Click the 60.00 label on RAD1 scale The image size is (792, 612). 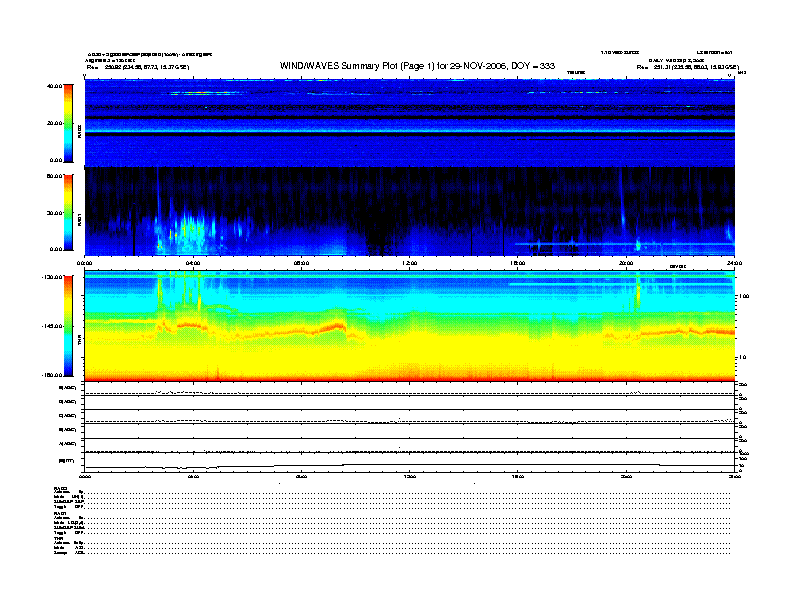[x=54, y=176]
